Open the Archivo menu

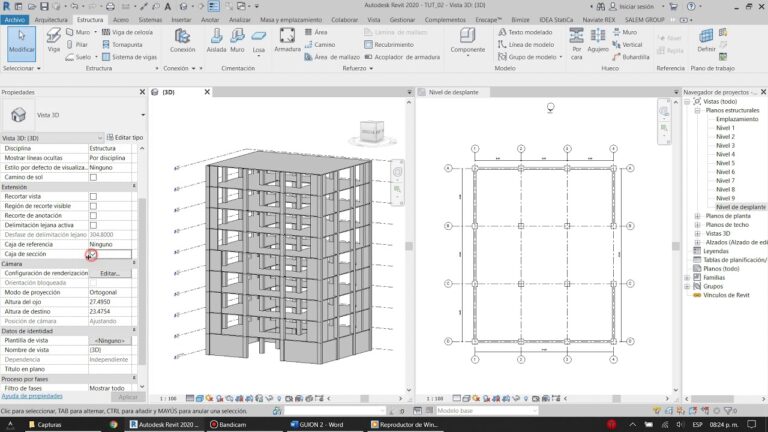(15, 20)
